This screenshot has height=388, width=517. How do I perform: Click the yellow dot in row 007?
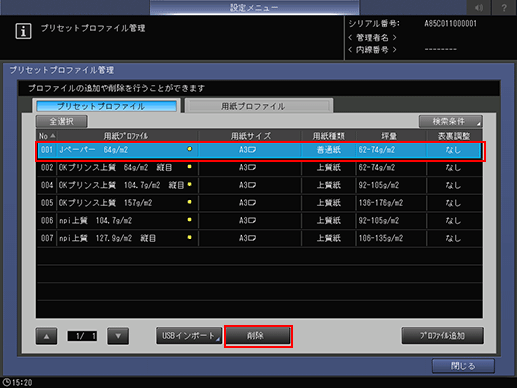pyautogui.click(x=190, y=237)
